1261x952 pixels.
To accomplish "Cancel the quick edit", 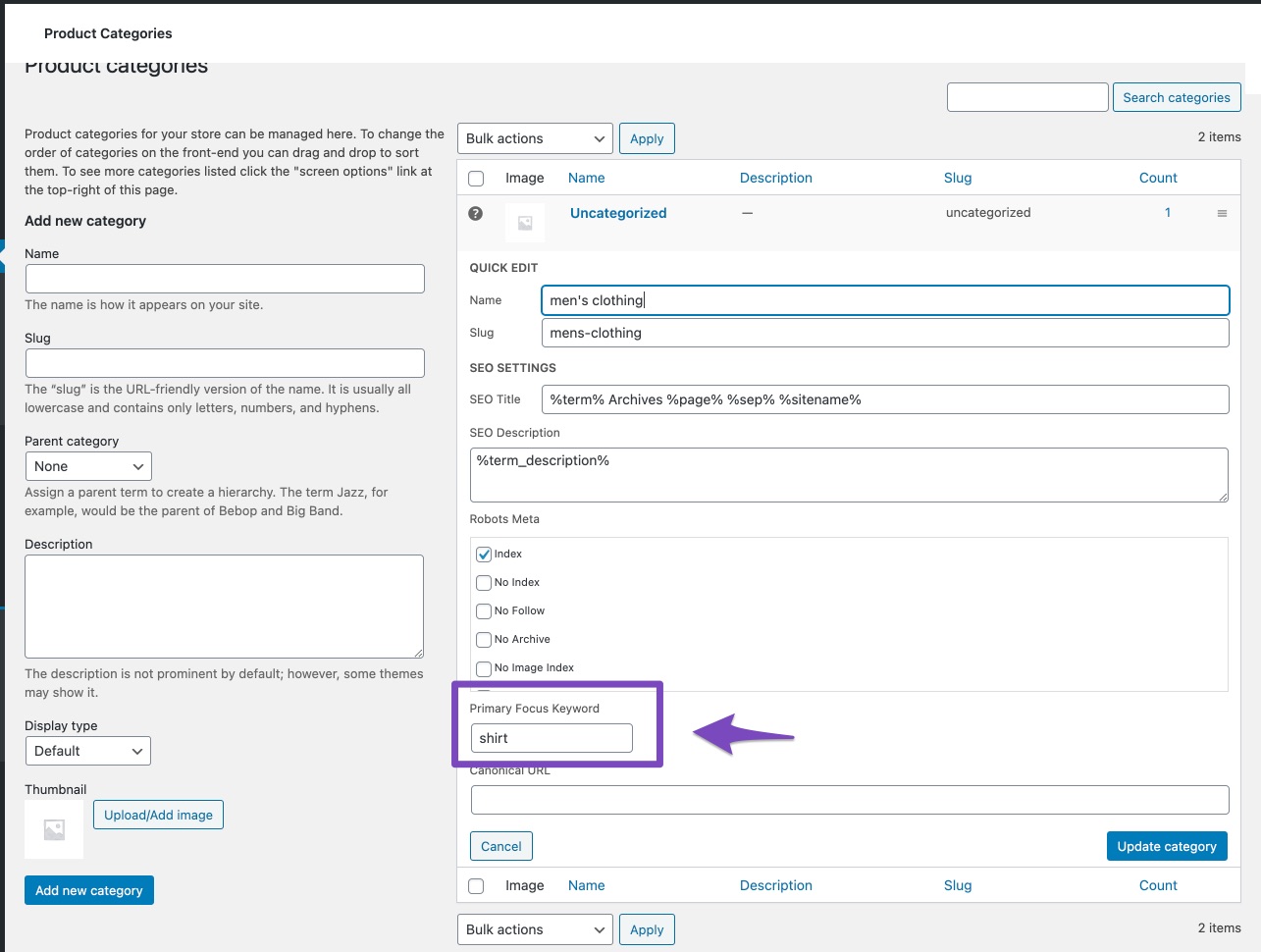I will pos(501,846).
